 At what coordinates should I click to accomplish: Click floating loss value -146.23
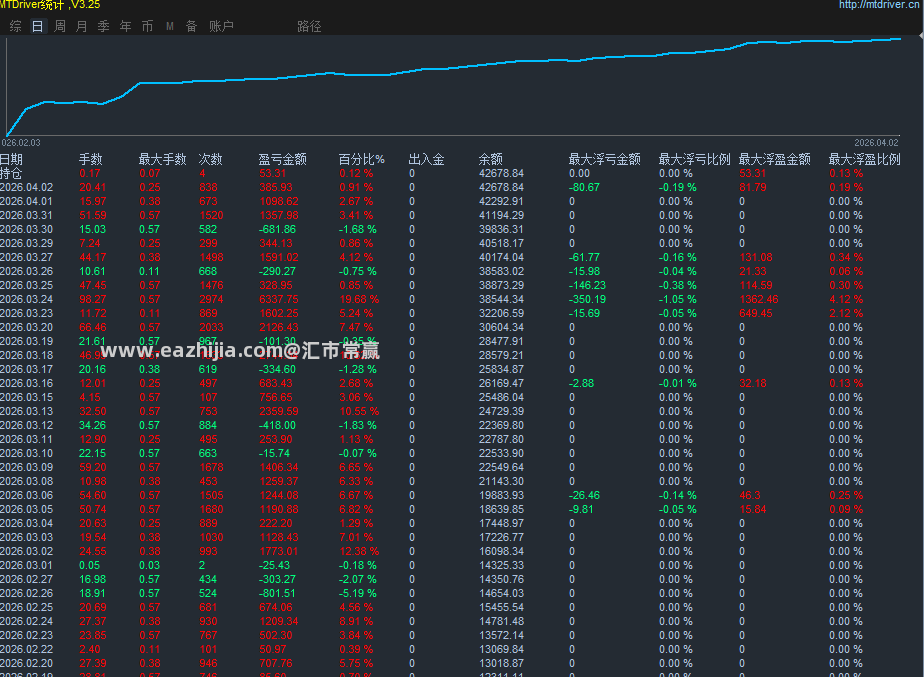588,285
